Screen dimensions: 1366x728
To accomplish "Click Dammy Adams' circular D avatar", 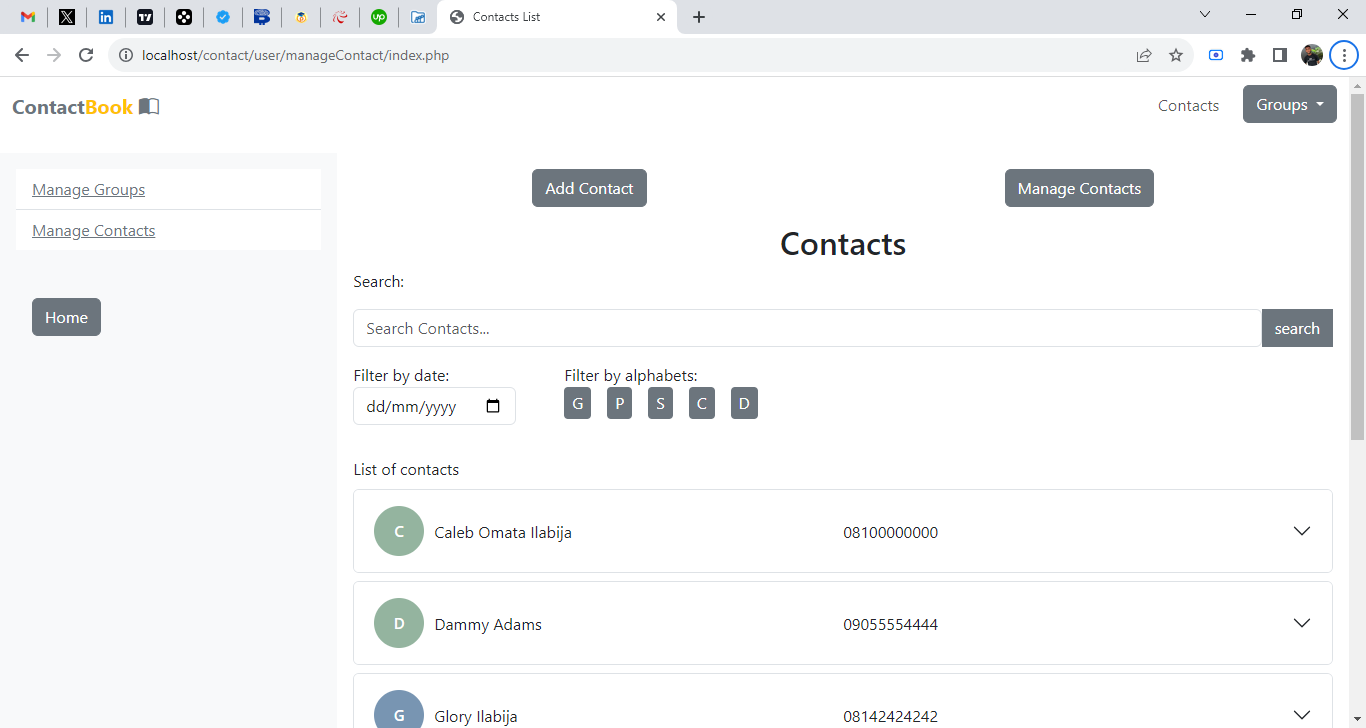I will pos(399,623).
